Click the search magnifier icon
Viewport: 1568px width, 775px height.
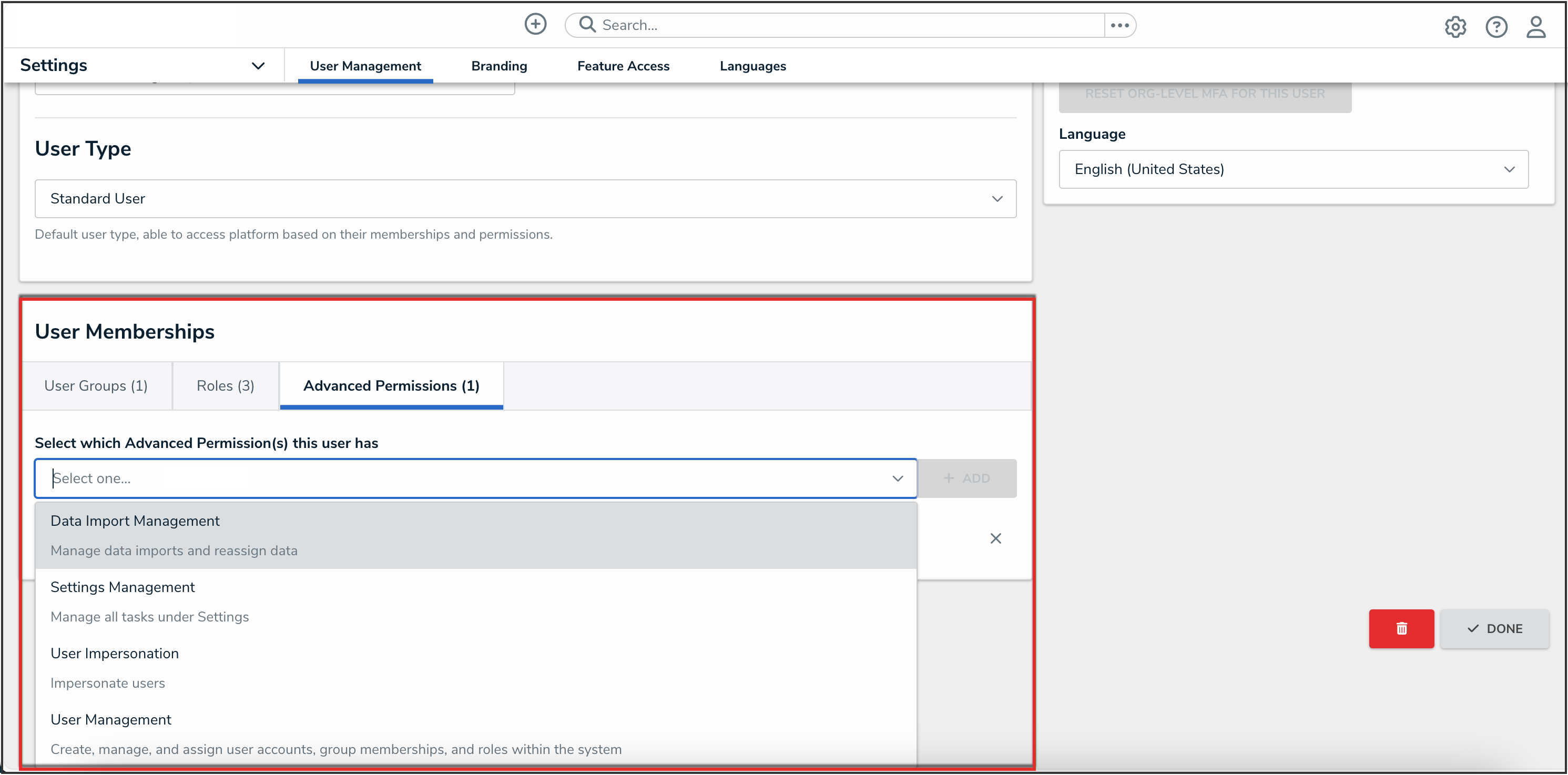(x=587, y=25)
